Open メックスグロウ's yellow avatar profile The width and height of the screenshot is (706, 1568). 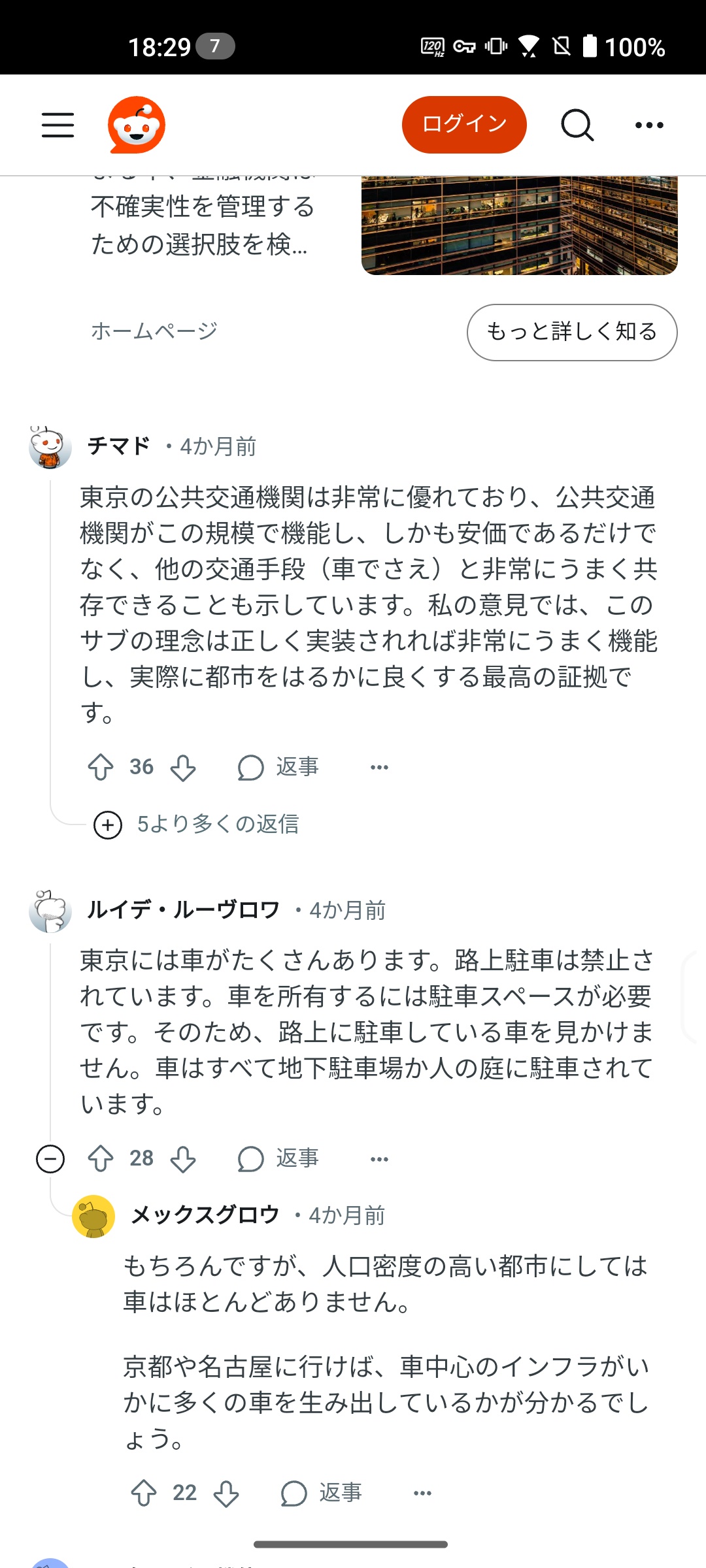pyautogui.click(x=93, y=1217)
